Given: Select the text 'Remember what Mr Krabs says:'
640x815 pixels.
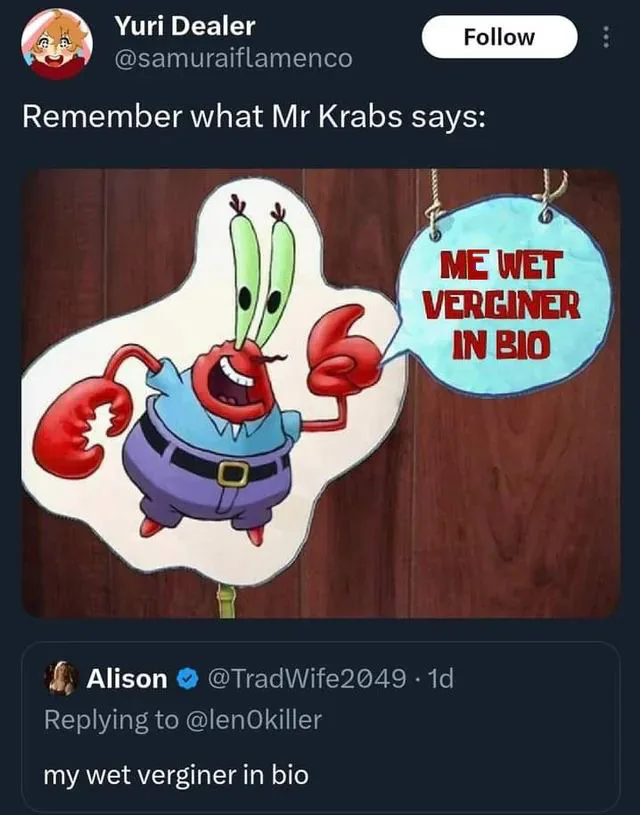Looking at the screenshot, I should (254, 116).
